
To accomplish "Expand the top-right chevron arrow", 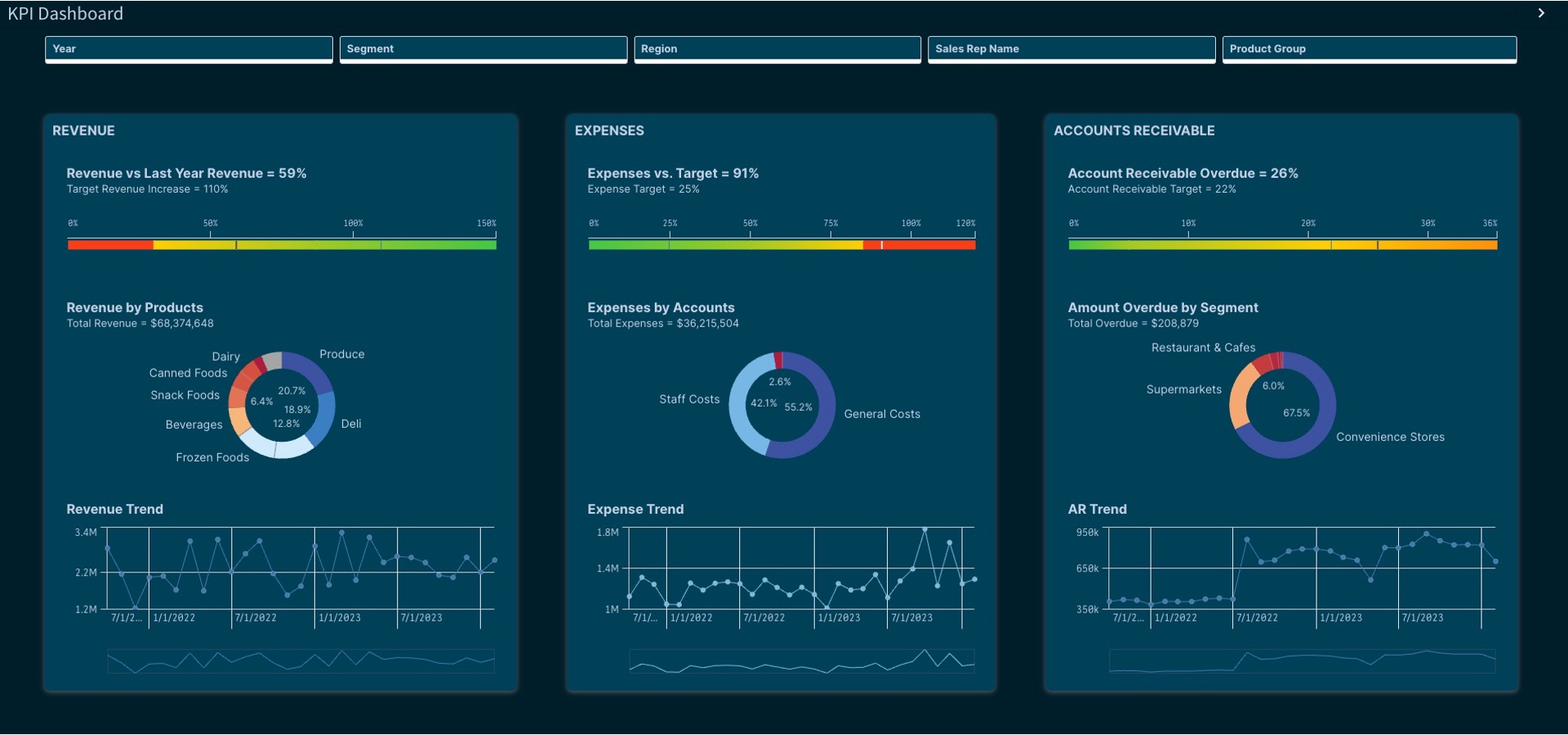I will [x=1541, y=13].
